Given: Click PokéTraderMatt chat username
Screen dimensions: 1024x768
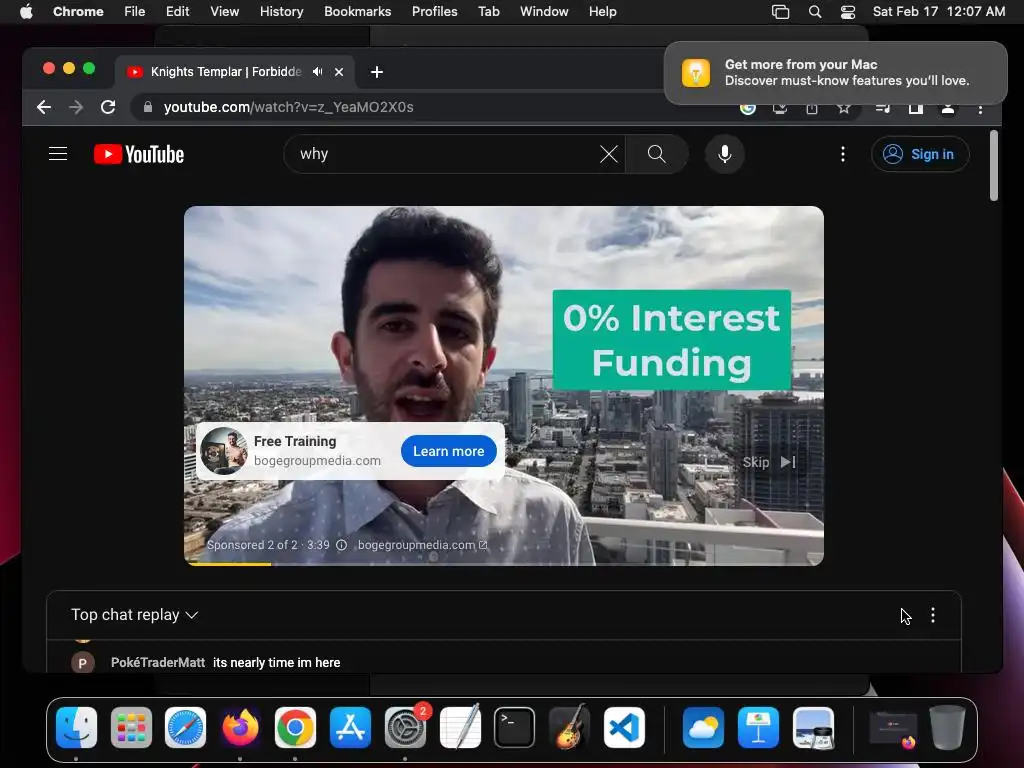Looking at the screenshot, I should (157, 662).
